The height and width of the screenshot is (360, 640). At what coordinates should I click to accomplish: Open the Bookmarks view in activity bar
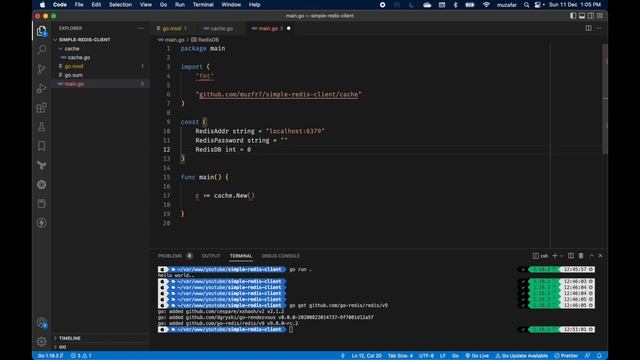click(x=41, y=146)
